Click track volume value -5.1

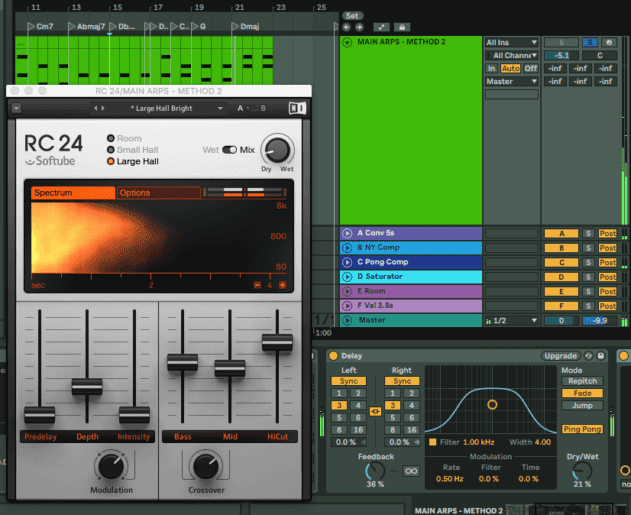[561, 56]
